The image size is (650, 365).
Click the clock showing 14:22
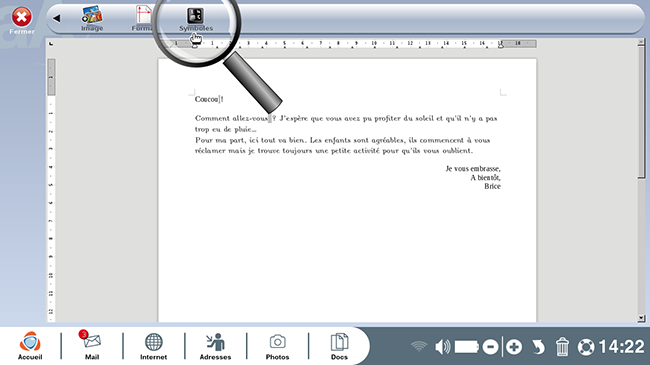[621, 347]
